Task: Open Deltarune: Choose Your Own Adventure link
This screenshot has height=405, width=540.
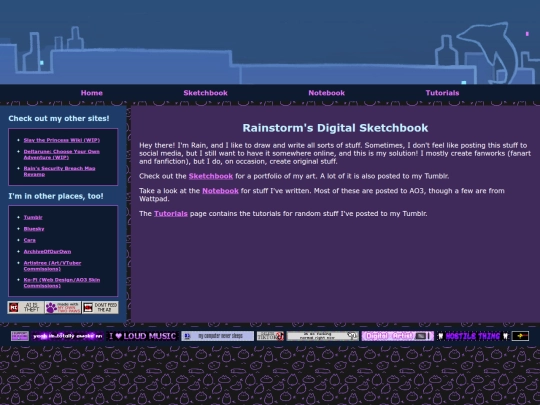Action: 61,154
